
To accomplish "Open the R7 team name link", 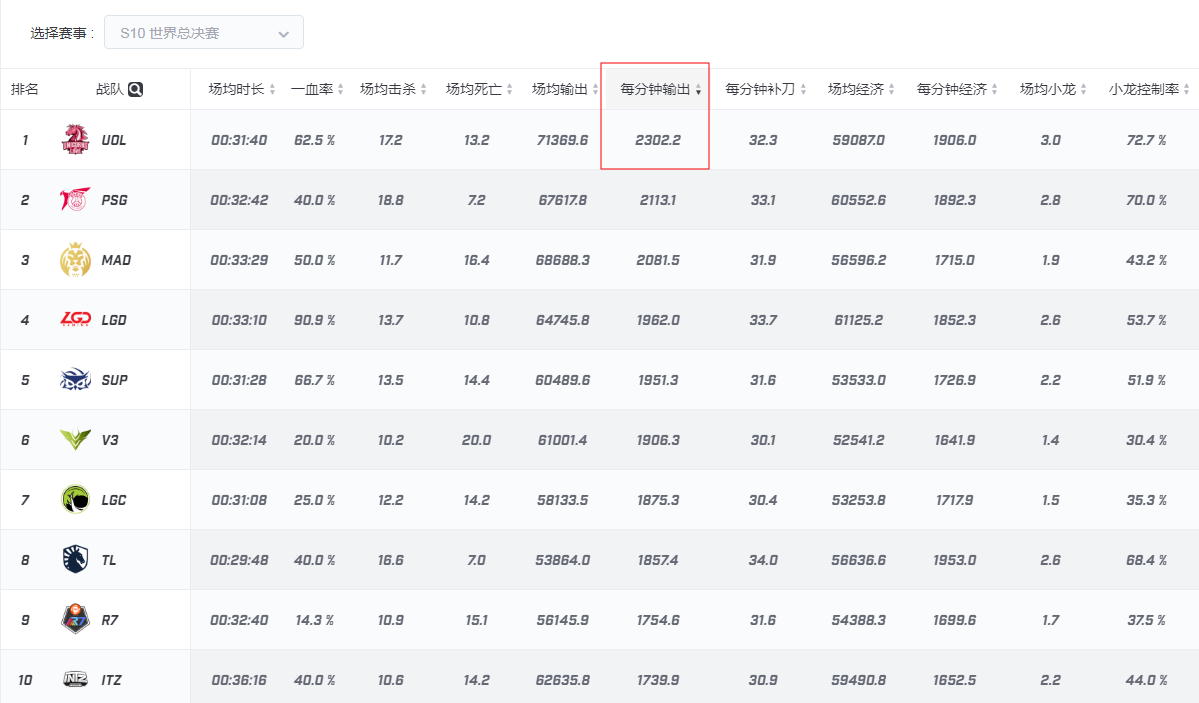I will 110,620.
